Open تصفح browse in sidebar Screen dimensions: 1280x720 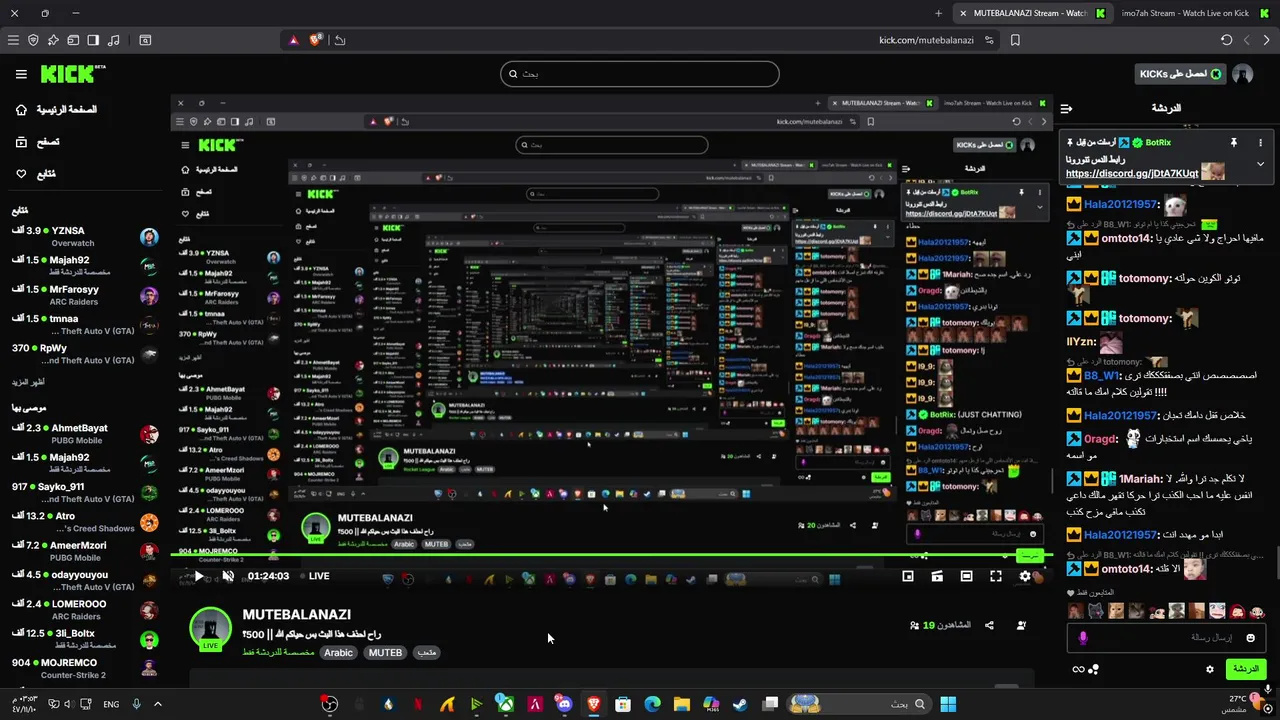[36, 142]
